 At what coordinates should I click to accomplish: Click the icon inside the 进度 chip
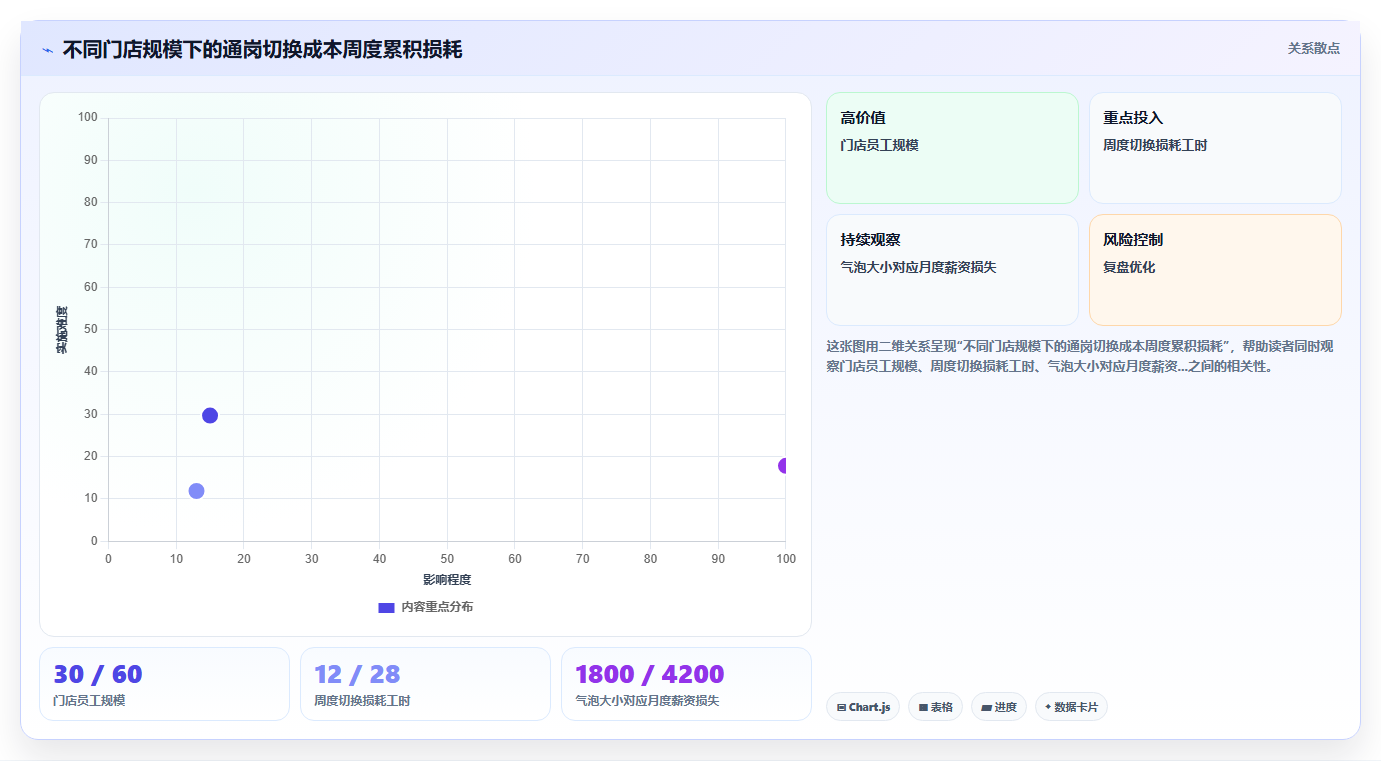click(x=987, y=708)
